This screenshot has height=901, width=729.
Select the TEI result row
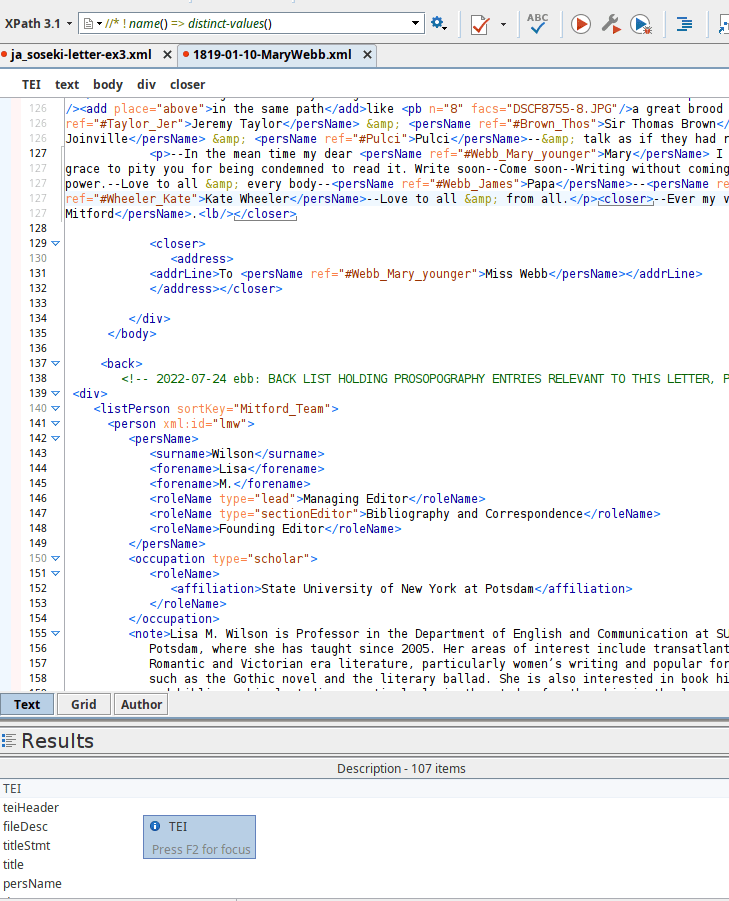point(364,789)
